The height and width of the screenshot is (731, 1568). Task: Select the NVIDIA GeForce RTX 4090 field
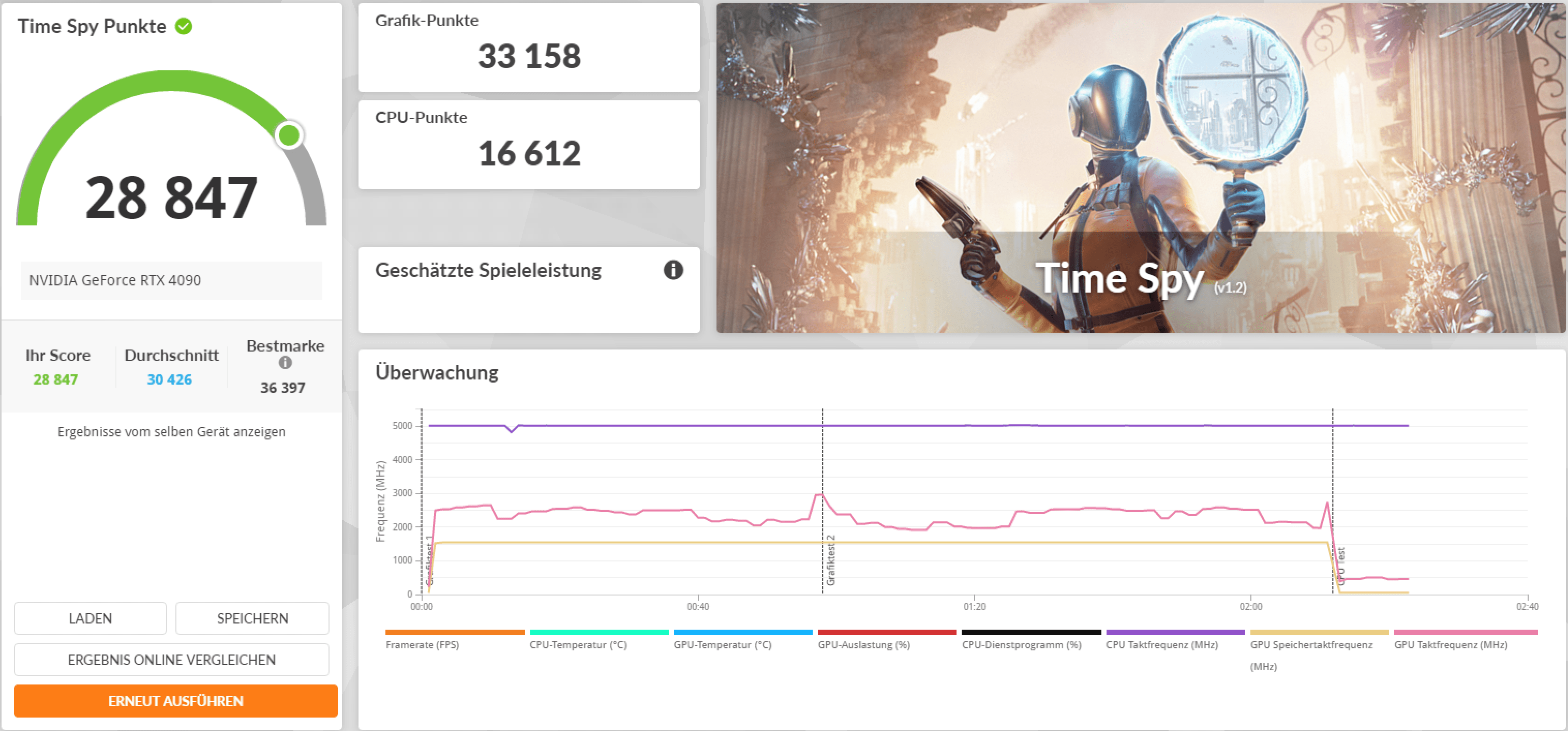click(171, 280)
